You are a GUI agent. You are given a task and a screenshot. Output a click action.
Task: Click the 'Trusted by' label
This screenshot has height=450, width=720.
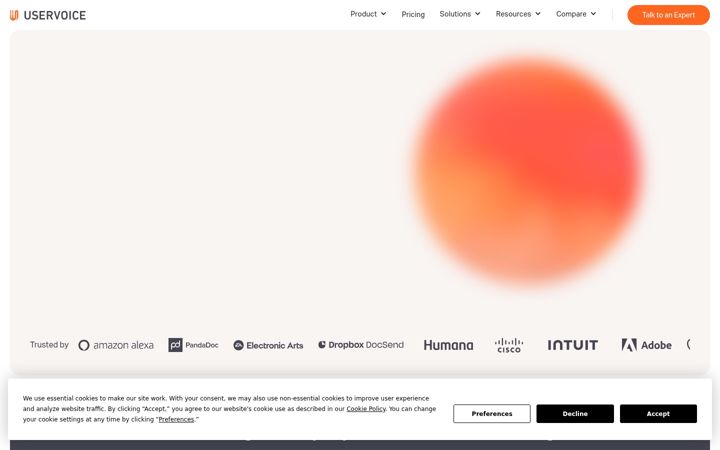[x=49, y=344]
